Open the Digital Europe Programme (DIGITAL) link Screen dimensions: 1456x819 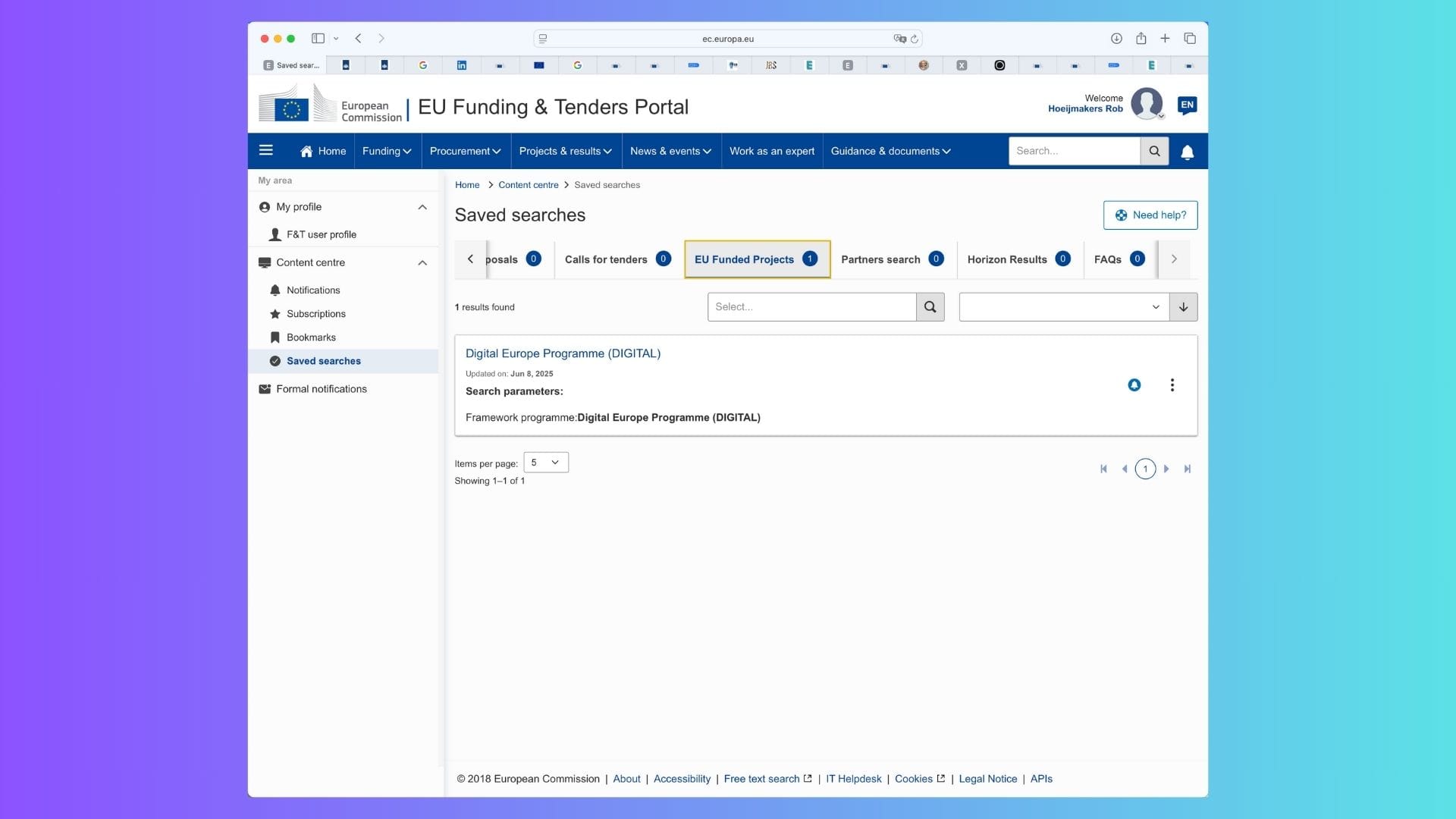tap(563, 353)
